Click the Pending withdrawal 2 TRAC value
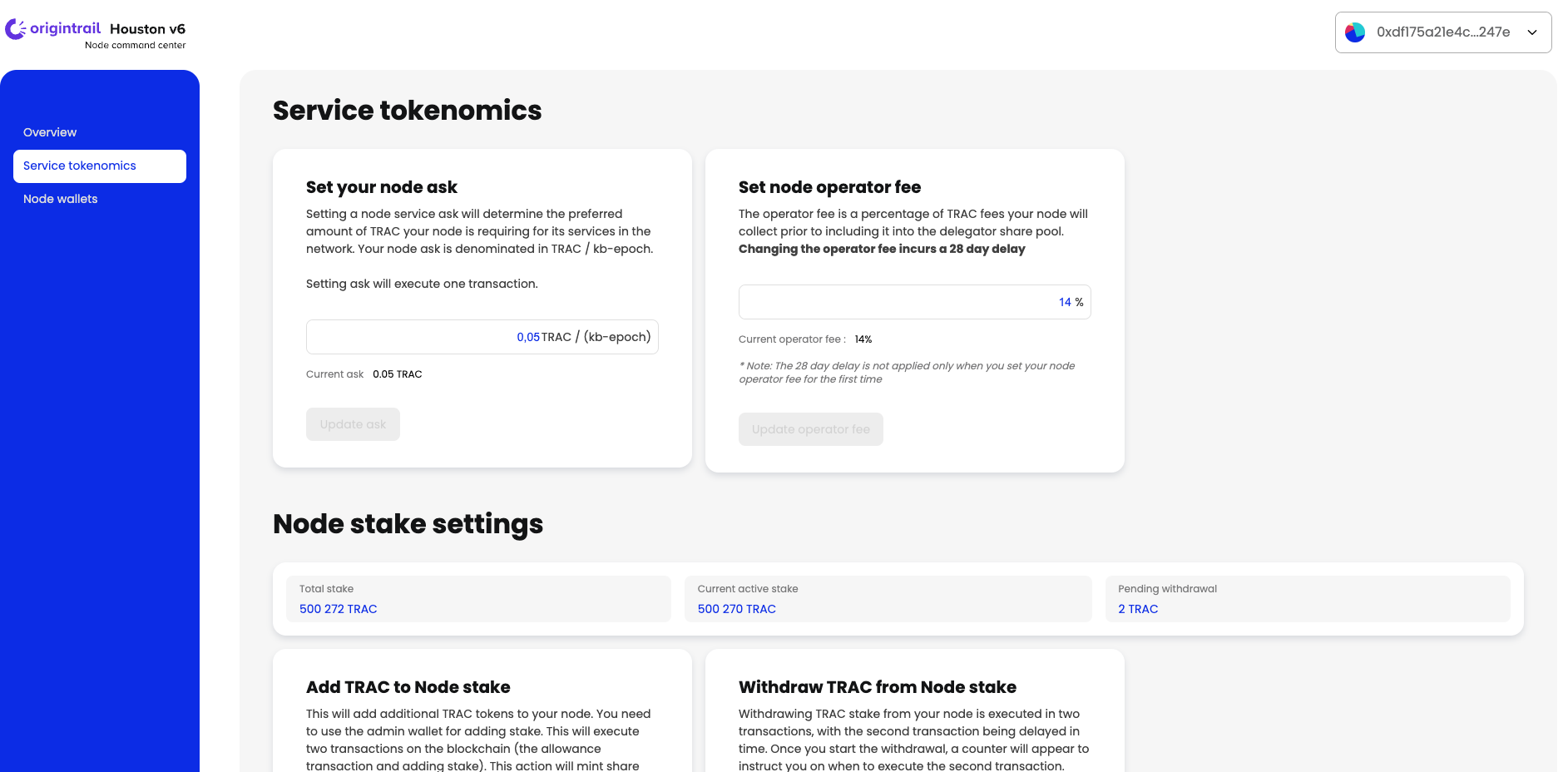This screenshot has height=772, width=1568. click(1138, 609)
